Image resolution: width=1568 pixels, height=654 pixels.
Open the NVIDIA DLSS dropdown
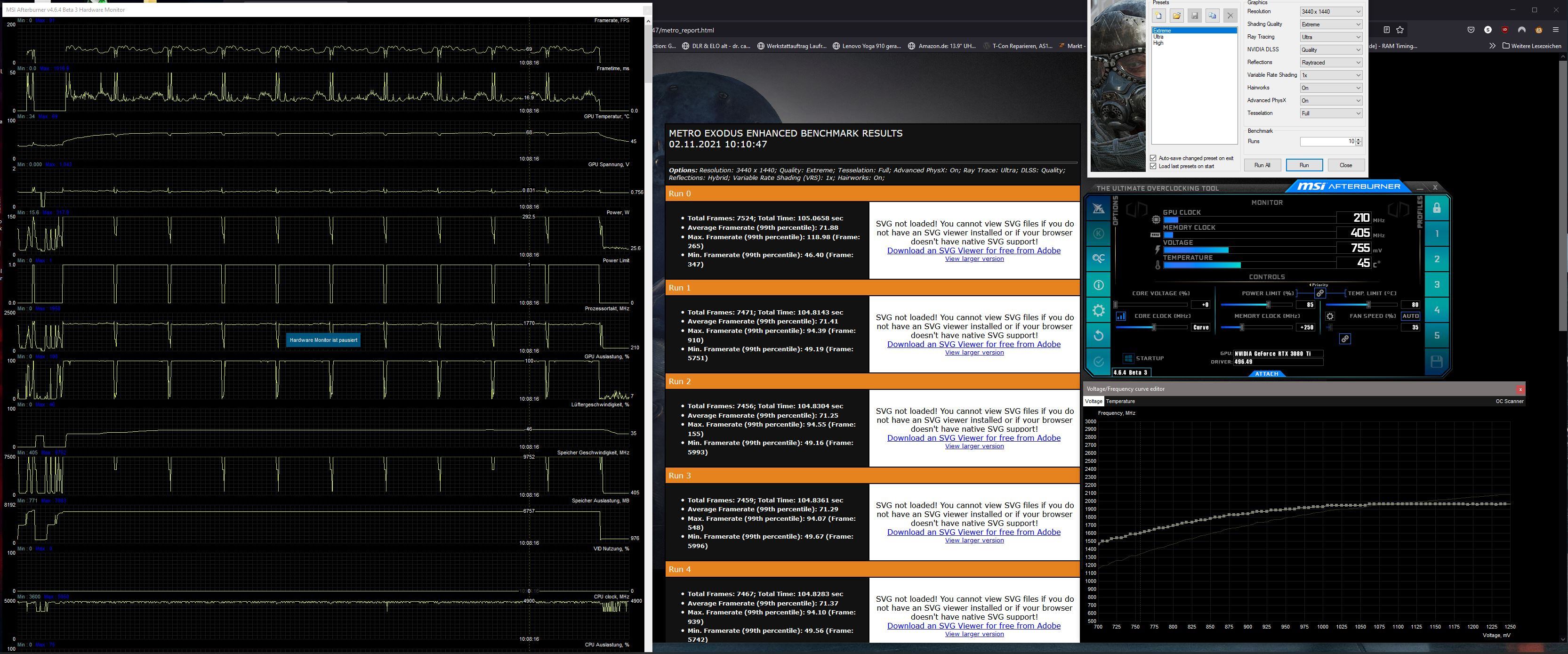pyautogui.click(x=1331, y=50)
